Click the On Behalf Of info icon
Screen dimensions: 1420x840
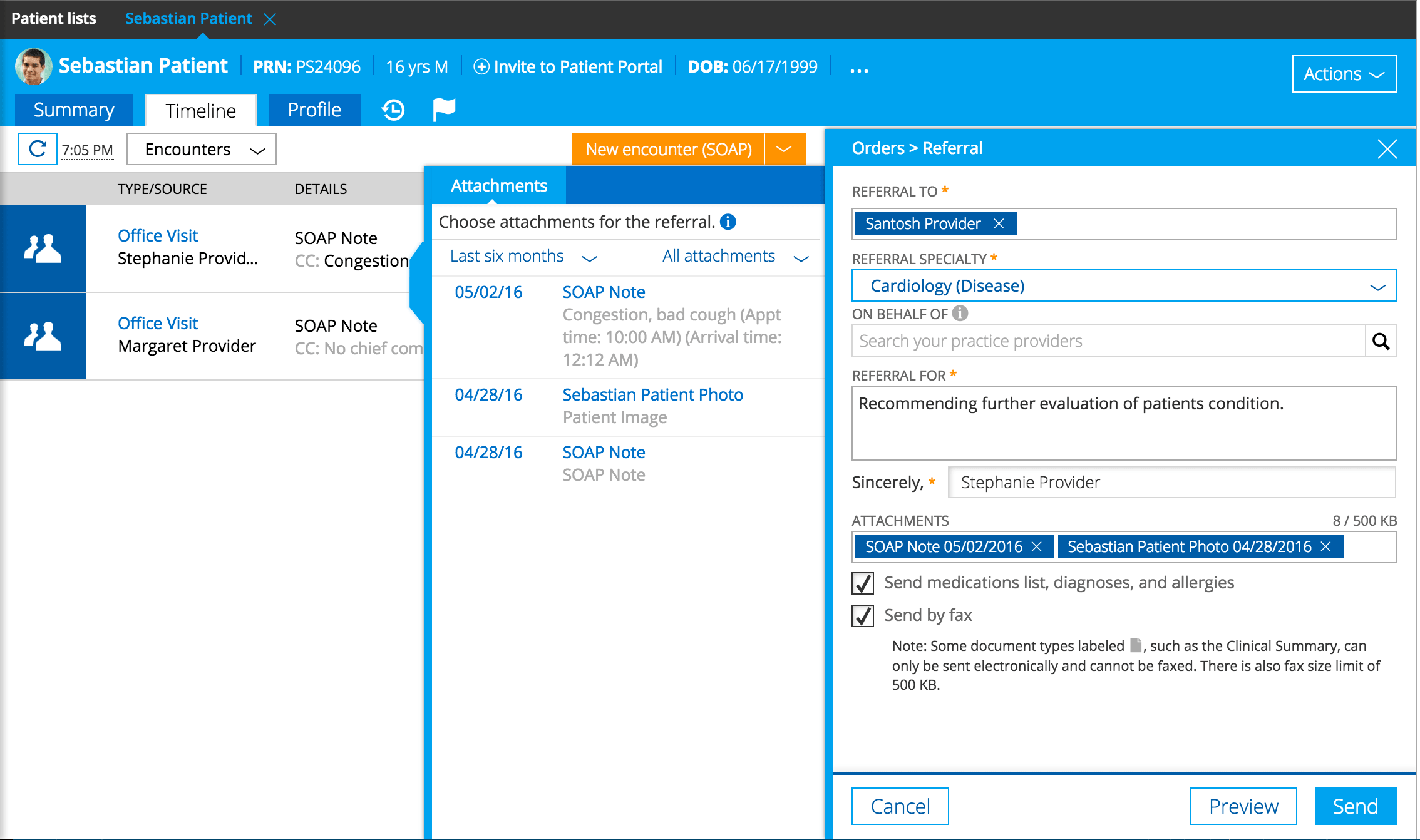click(x=960, y=313)
